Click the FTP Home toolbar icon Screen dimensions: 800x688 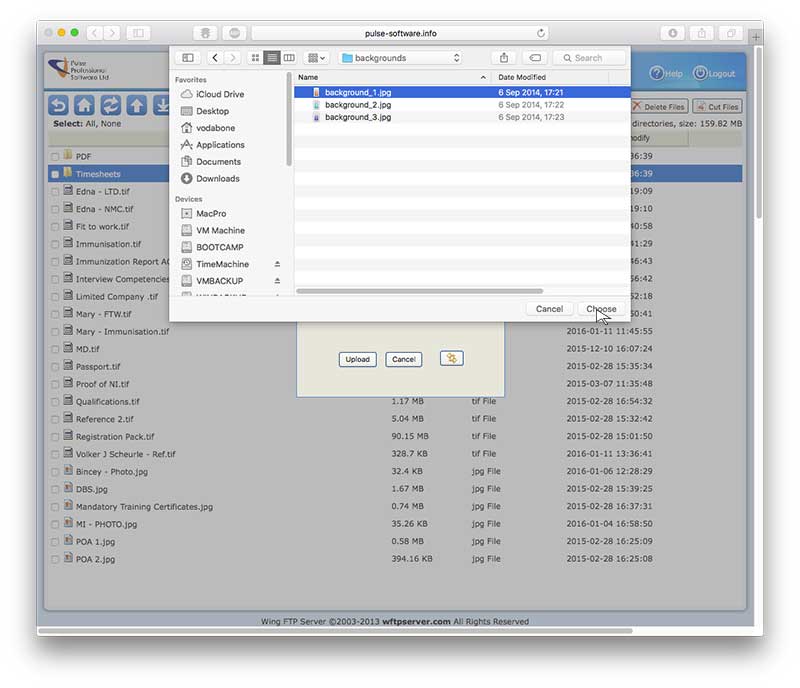pos(85,105)
